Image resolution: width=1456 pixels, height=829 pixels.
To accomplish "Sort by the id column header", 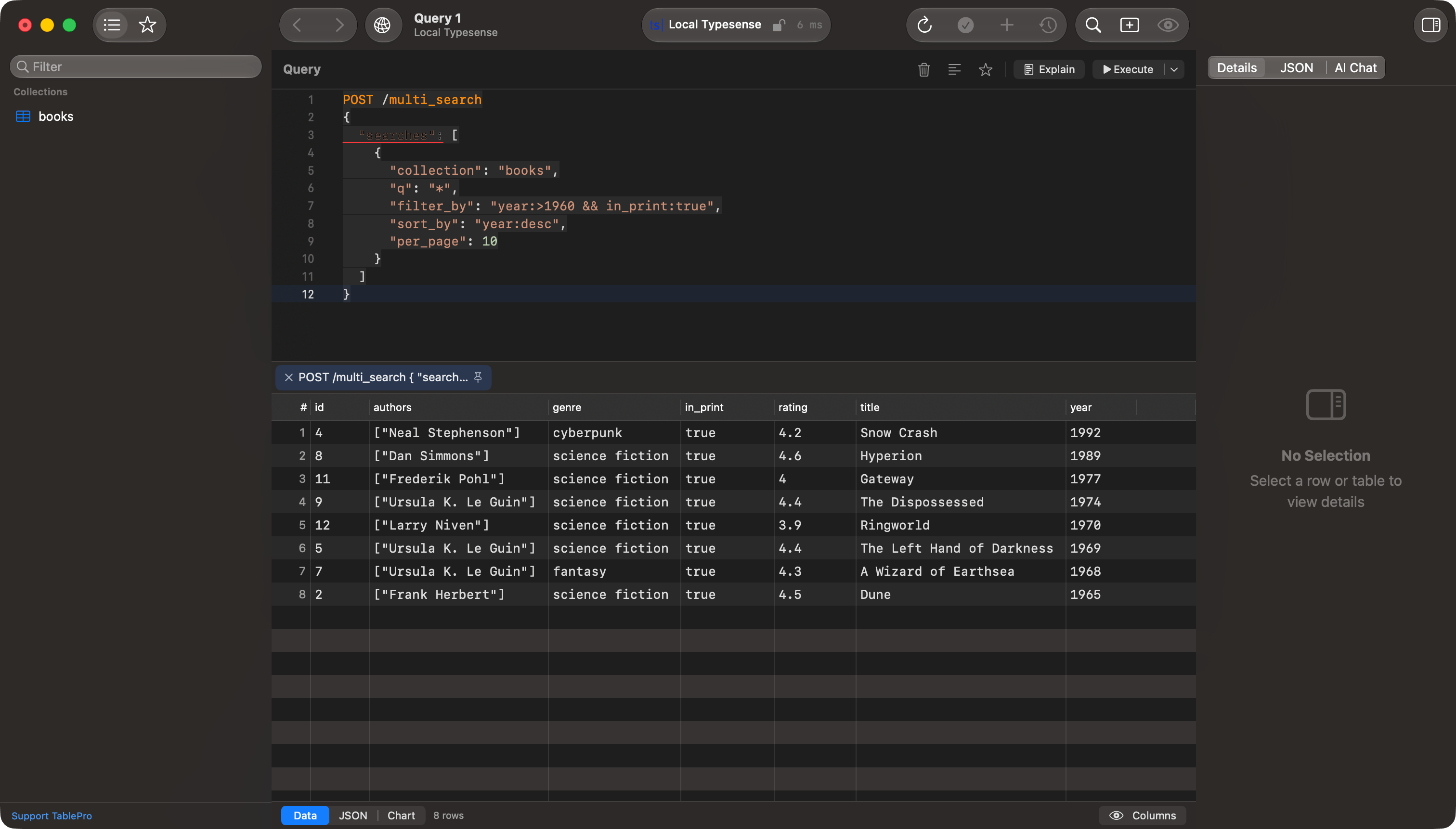I will click(x=339, y=408).
